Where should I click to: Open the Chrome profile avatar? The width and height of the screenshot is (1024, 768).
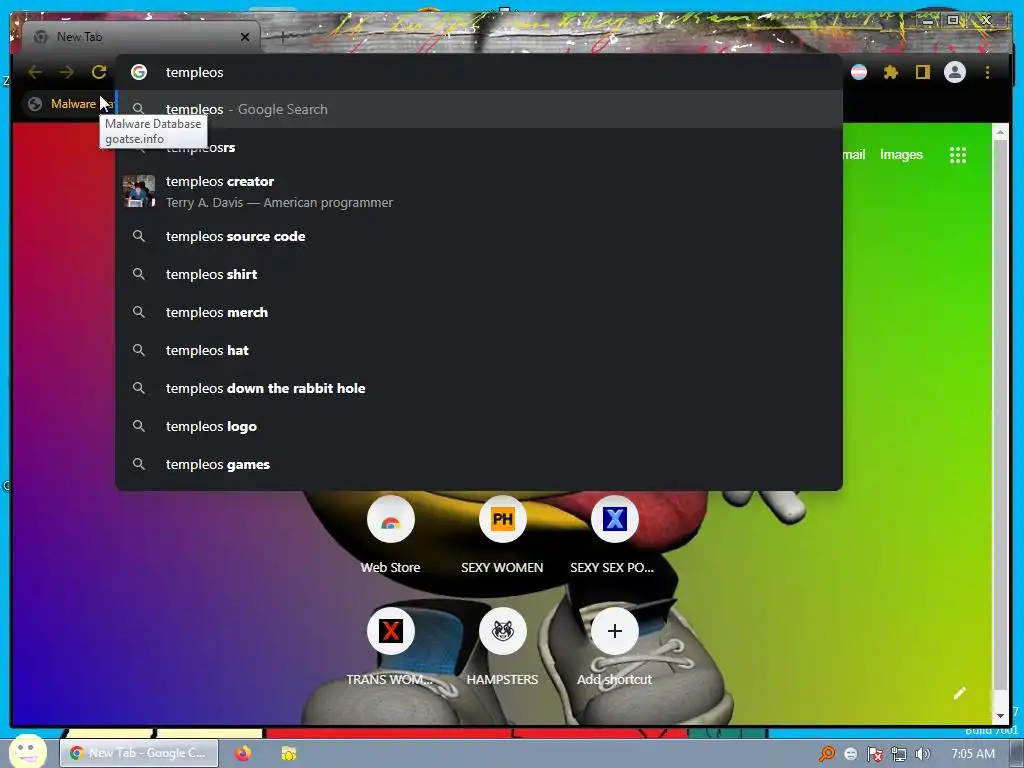pos(954,72)
